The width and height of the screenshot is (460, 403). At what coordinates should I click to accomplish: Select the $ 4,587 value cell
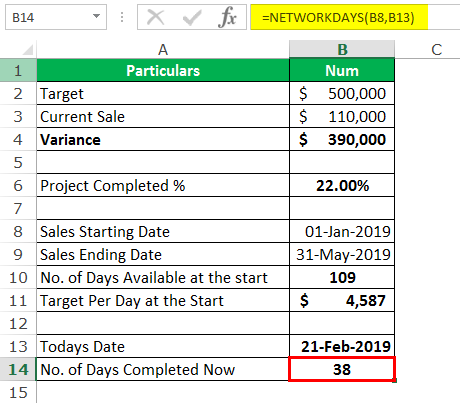tap(342, 300)
